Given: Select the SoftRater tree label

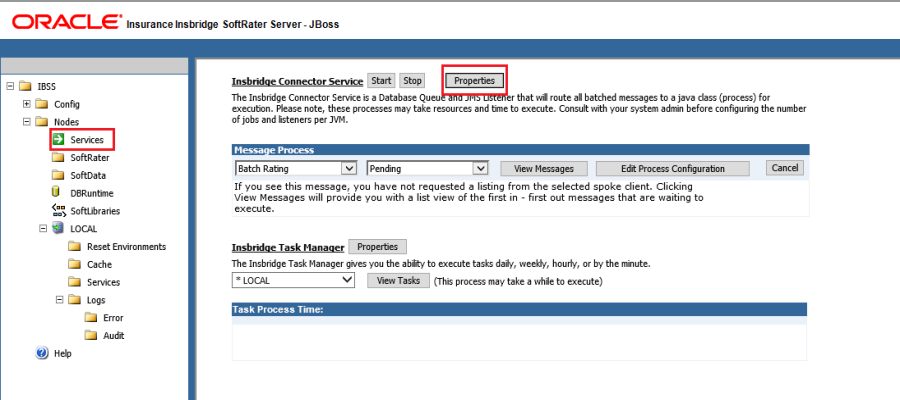Looking at the screenshot, I should 90,158.
